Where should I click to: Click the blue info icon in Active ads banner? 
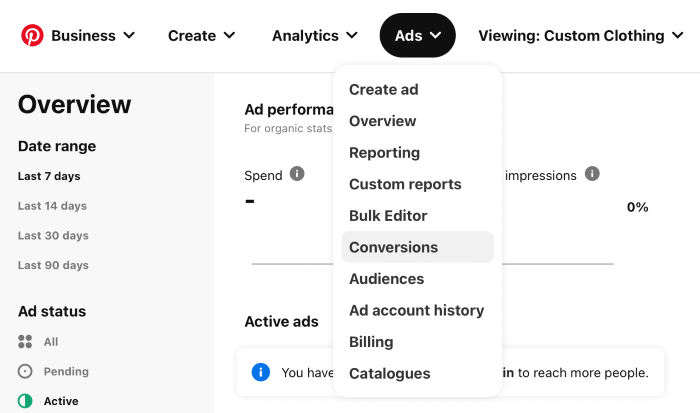point(261,372)
